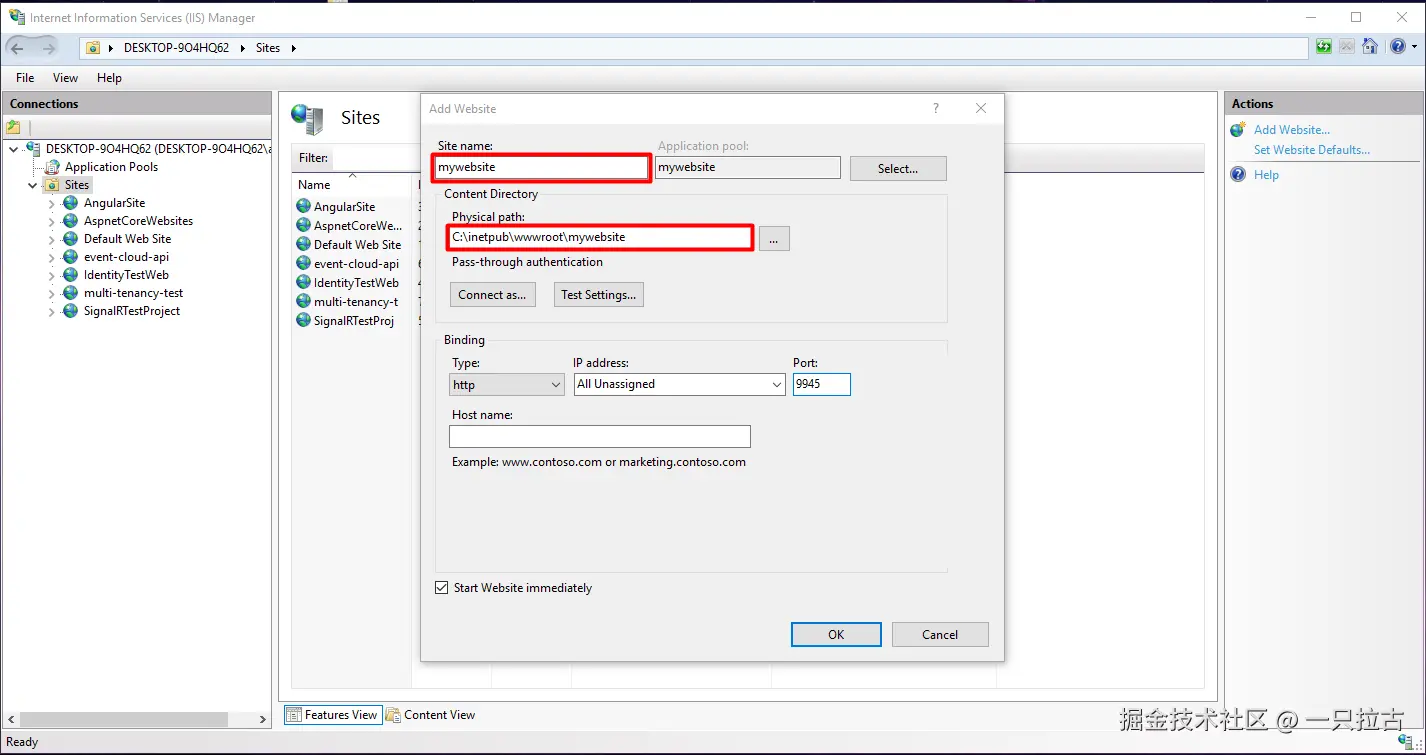The width and height of the screenshot is (1426, 755).
Task: Uncheck Start Website immediately
Action: click(x=441, y=587)
